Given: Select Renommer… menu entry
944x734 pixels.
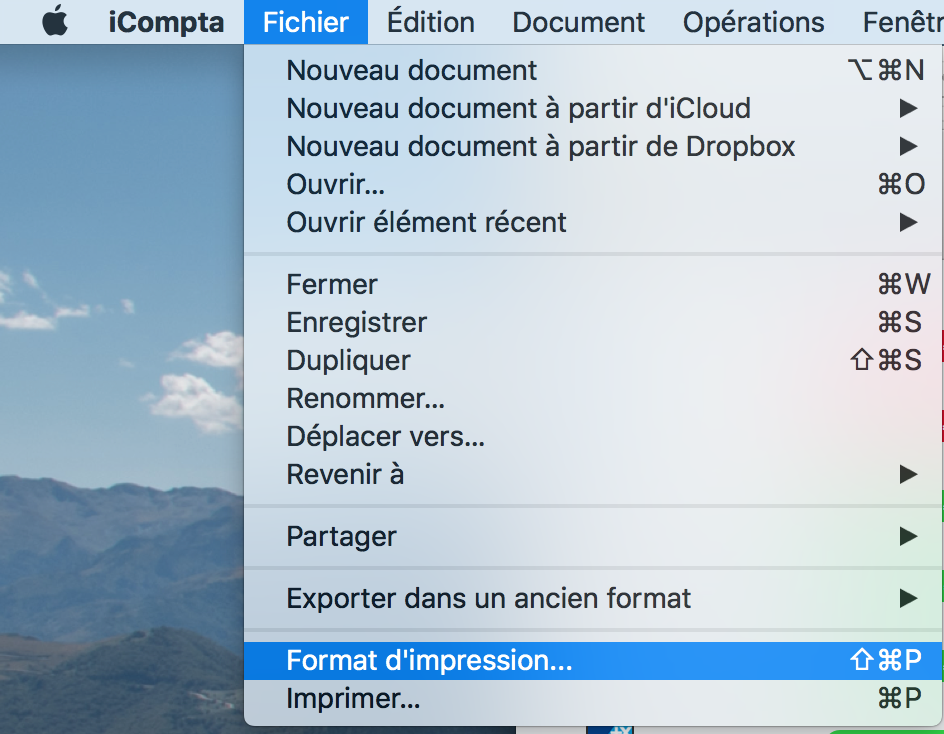Looking at the screenshot, I should [x=593, y=398].
